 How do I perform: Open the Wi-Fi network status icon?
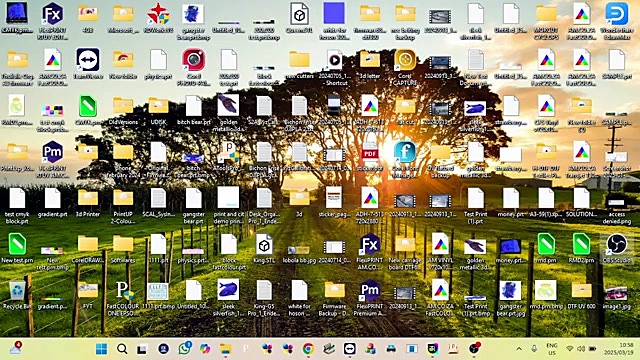[570, 349]
